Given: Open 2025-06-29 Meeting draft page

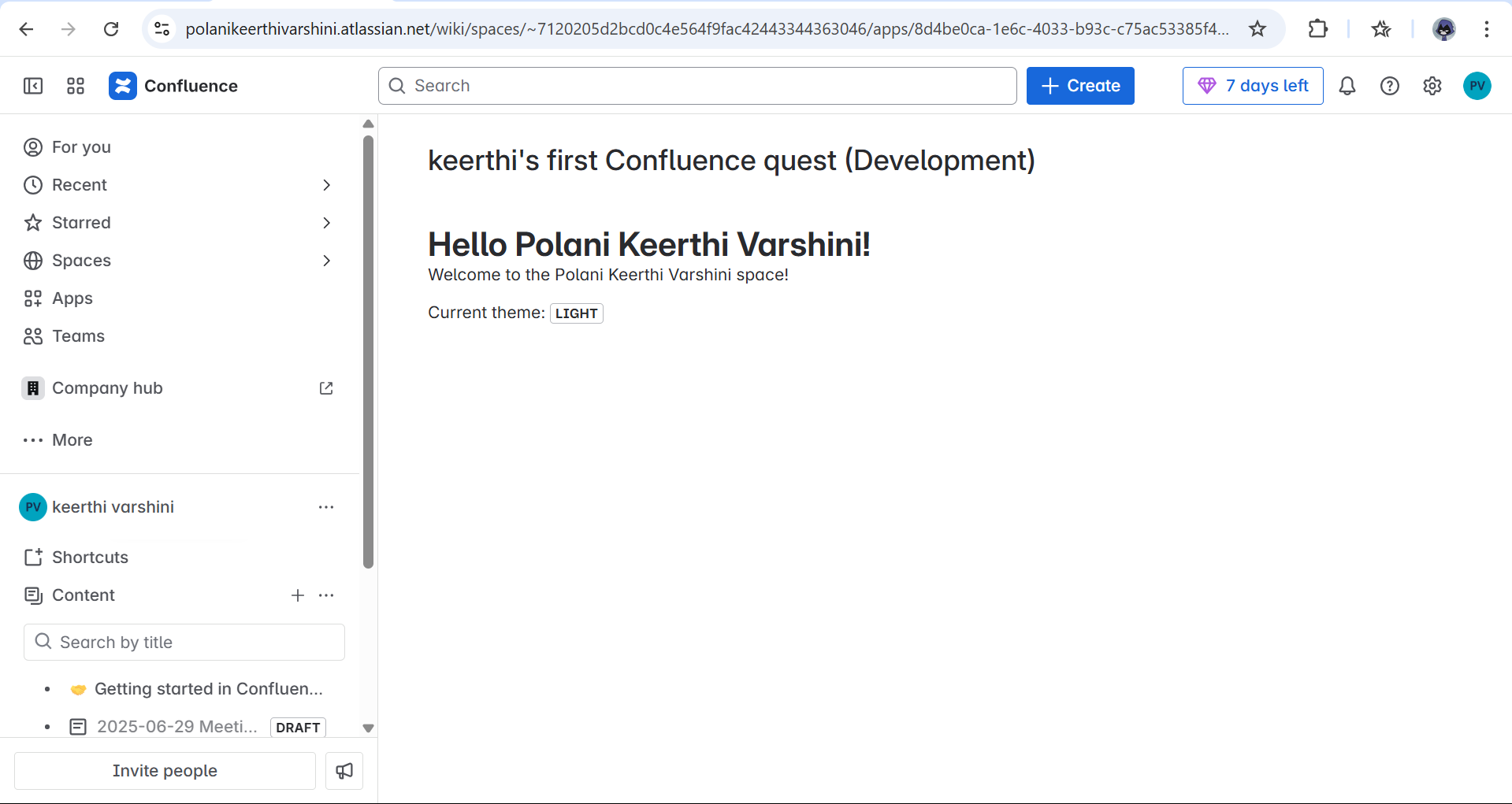Looking at the screenshot, I should (177, 727).
